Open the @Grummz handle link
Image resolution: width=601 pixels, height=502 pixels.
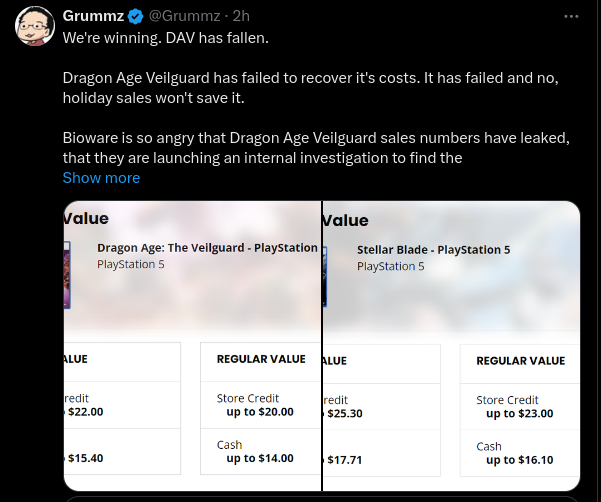tap(184, 17)
